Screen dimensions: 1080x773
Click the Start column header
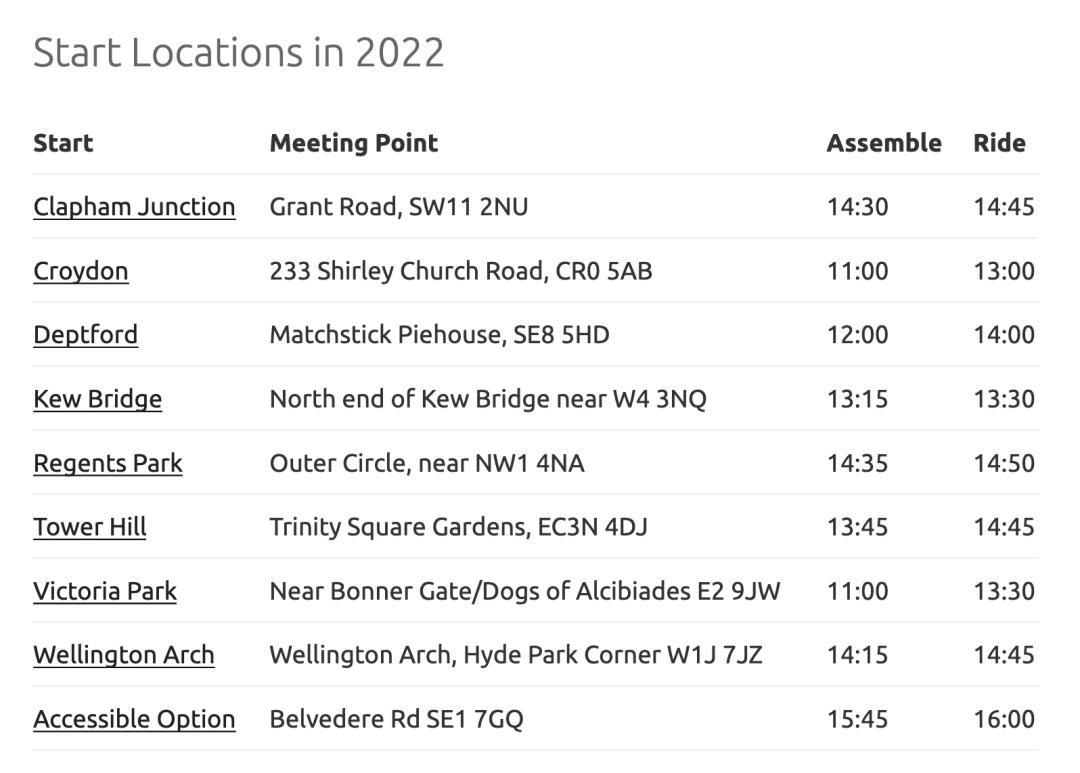coord(63,143)
